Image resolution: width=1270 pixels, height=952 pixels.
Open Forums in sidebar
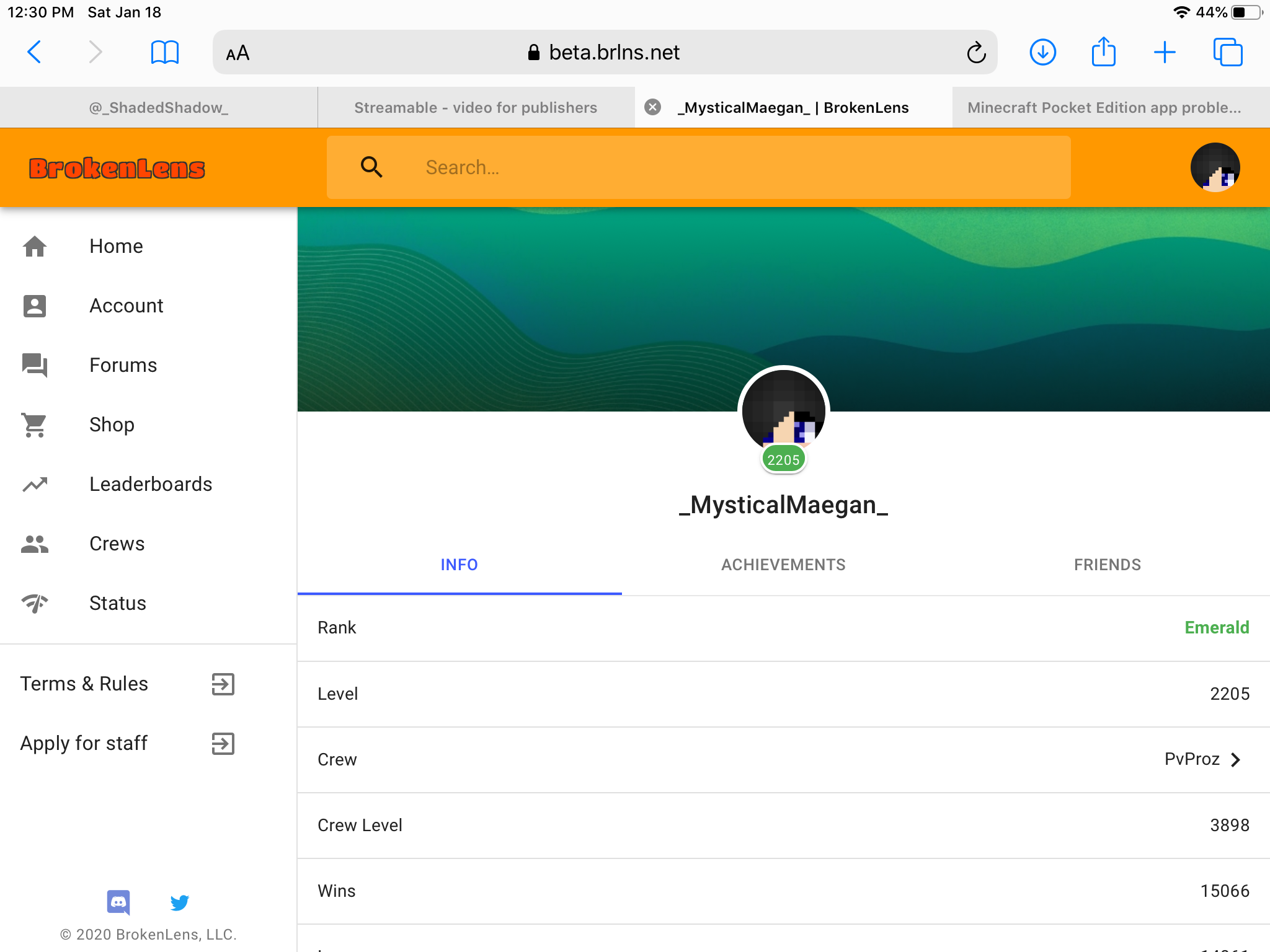[x=149, y=365]
